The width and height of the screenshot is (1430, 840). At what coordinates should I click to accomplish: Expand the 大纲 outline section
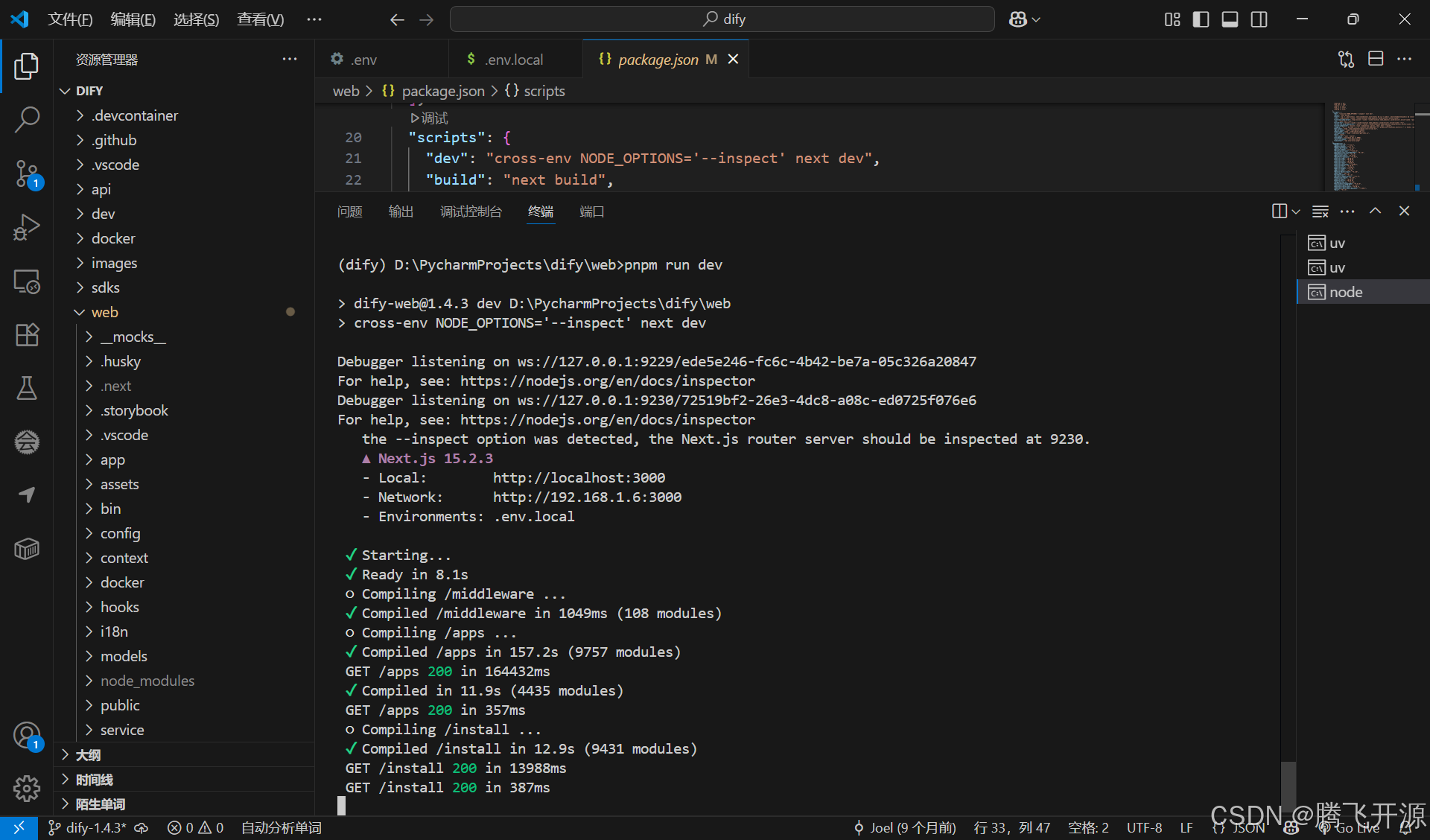click(x=88, y=755)
